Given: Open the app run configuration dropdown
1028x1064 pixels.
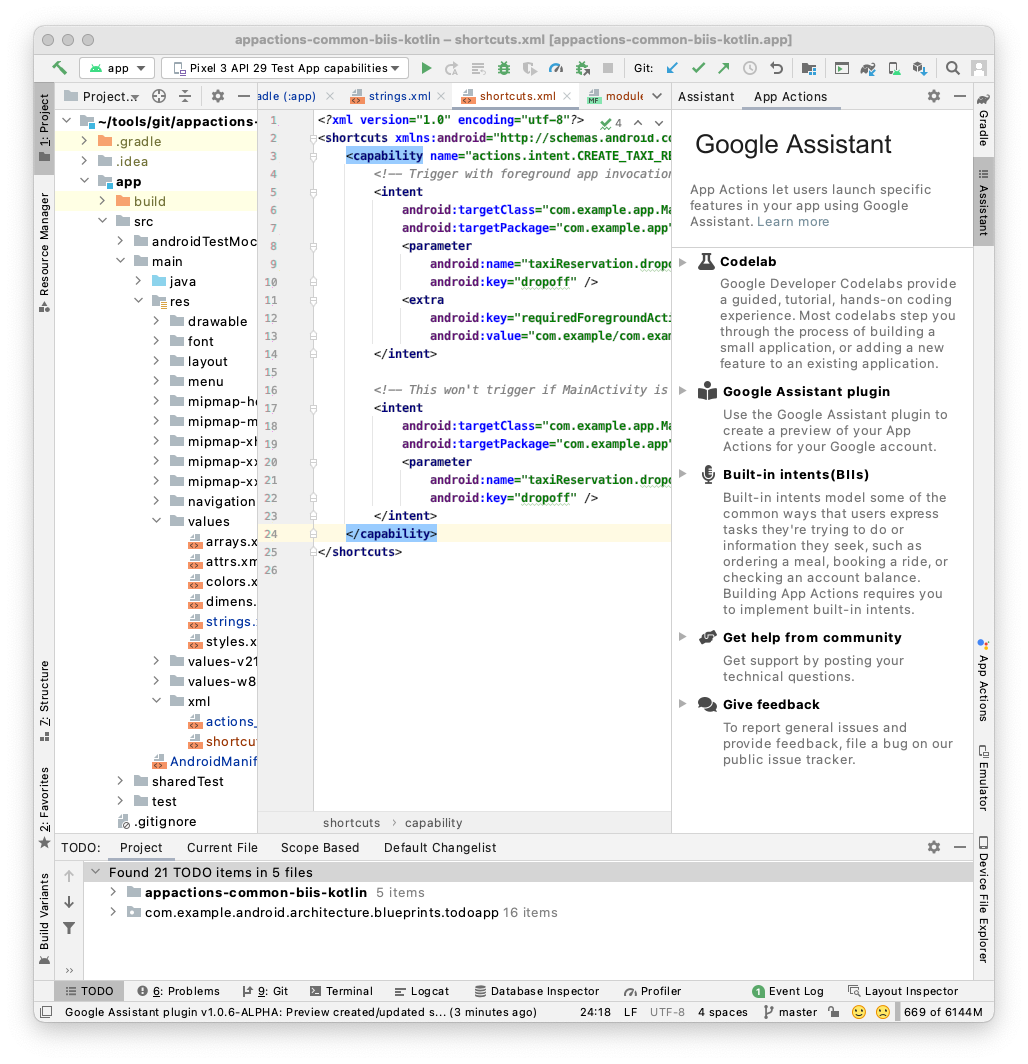Looking at the screenshot, I should point(116,68).
